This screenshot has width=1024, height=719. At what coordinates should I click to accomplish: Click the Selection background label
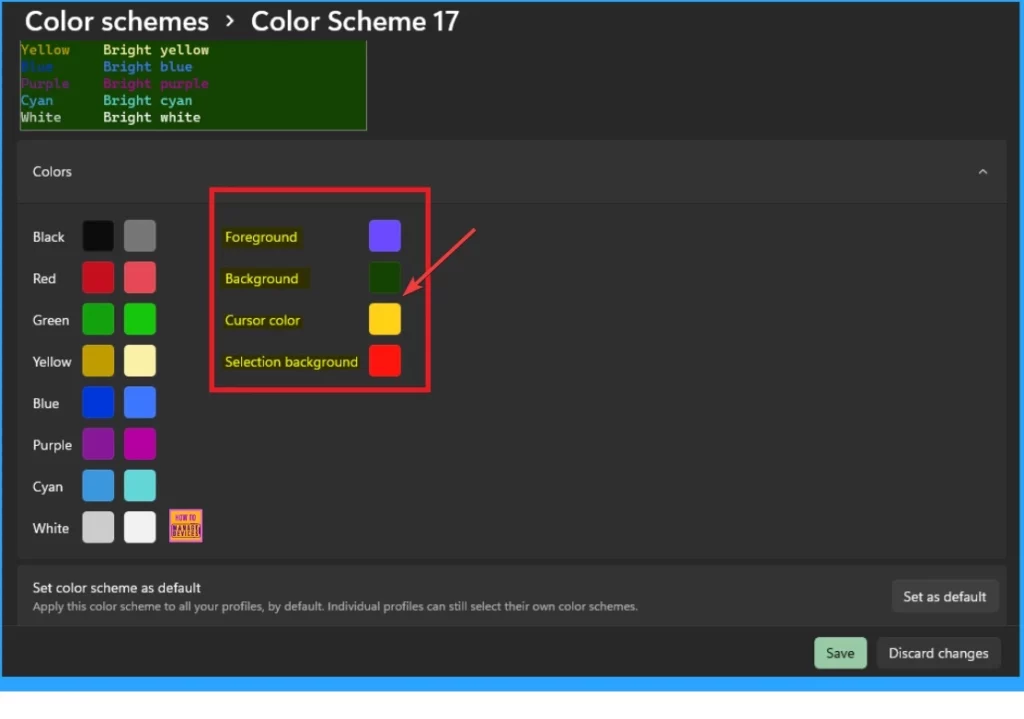pyautogui.click(x=291, y=362)
